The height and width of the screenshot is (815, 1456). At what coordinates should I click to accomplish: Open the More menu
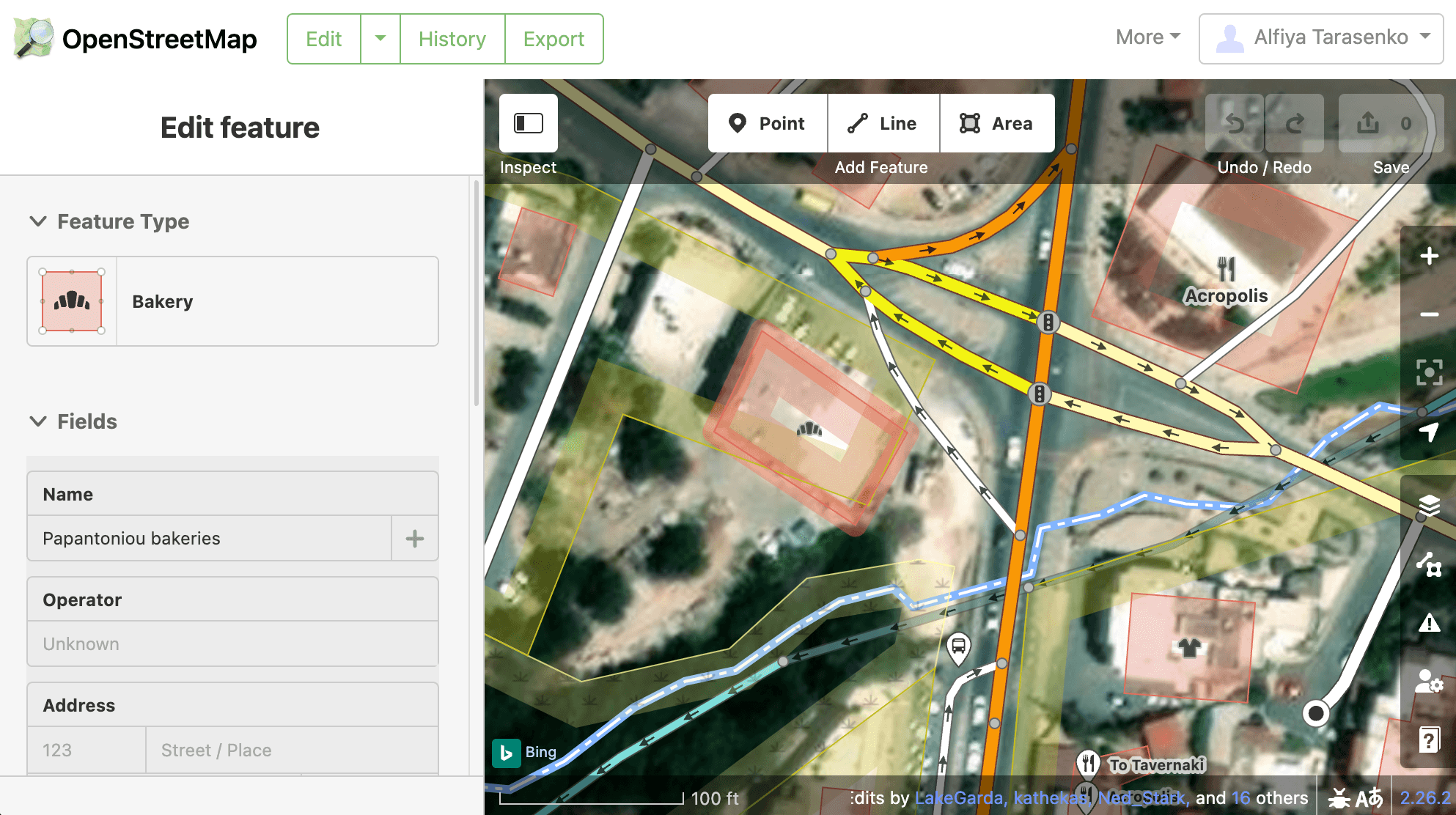coord(1148,37)
